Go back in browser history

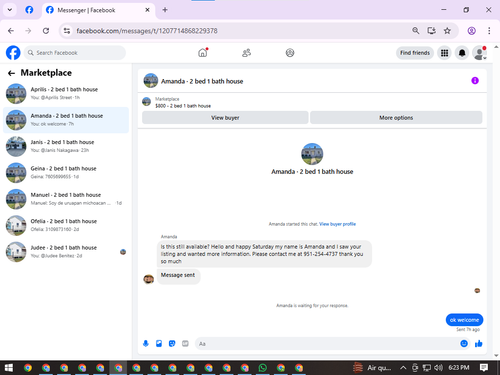pos(11,31)
